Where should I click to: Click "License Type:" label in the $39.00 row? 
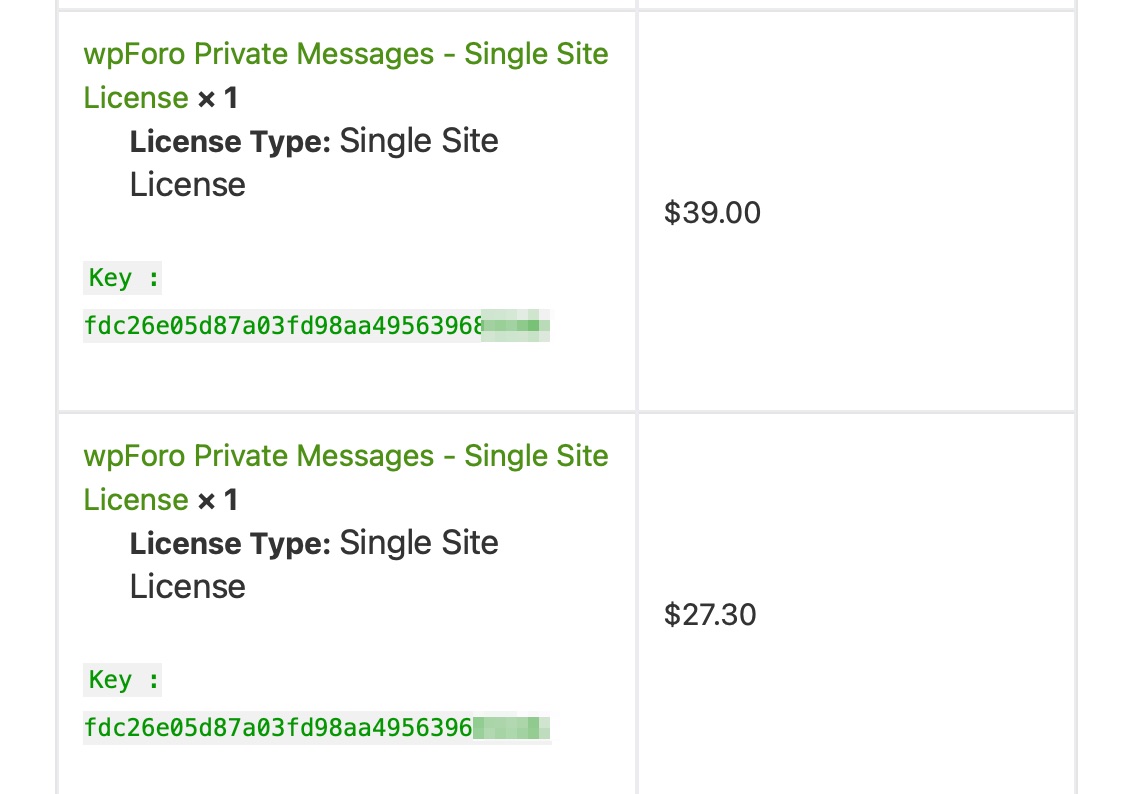click(x=230, y=142)
